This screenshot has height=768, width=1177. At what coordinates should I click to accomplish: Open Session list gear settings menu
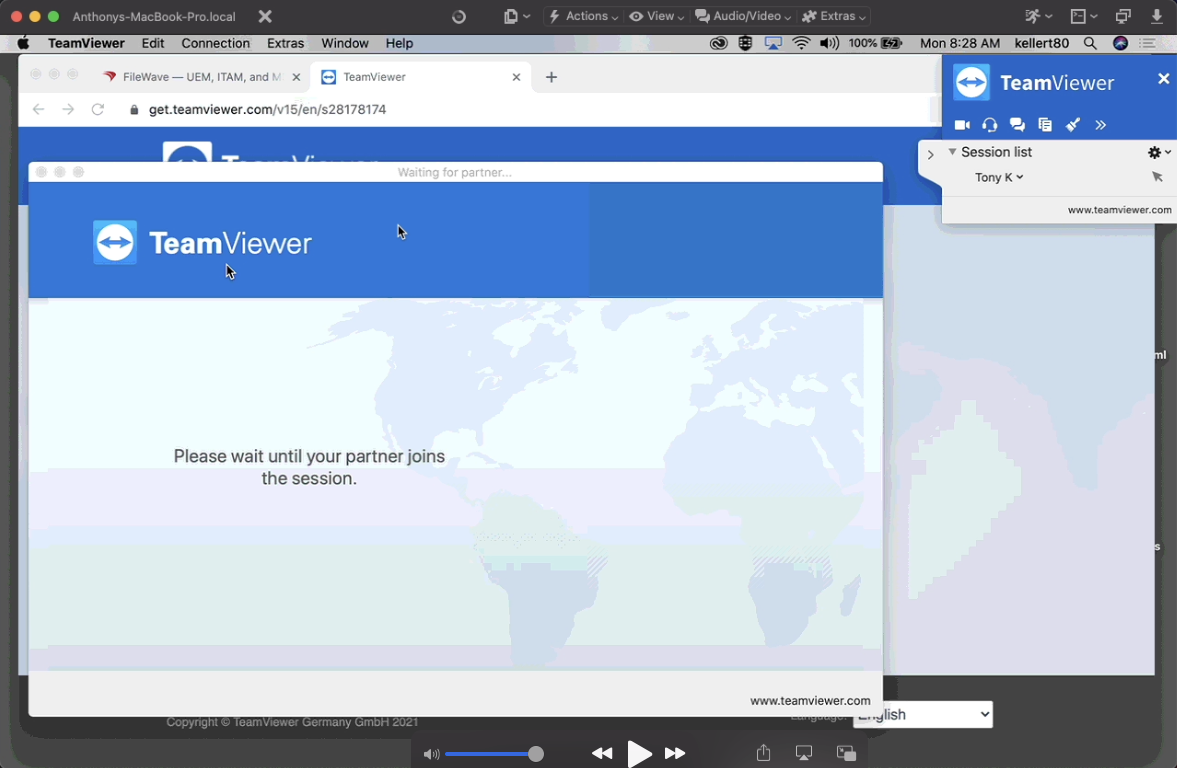[x=1158, y=152]
